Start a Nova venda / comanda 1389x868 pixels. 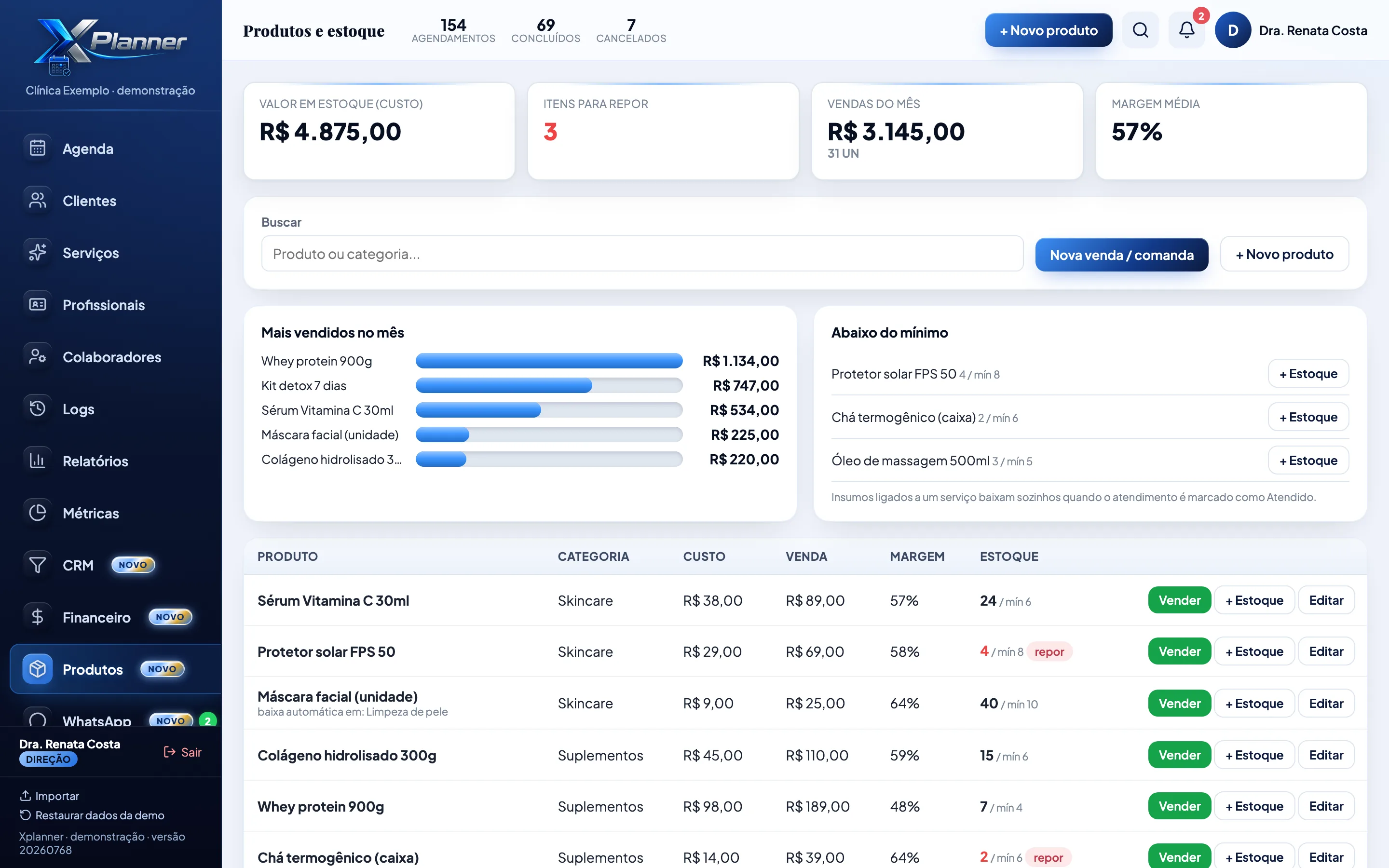(1121, 254)
